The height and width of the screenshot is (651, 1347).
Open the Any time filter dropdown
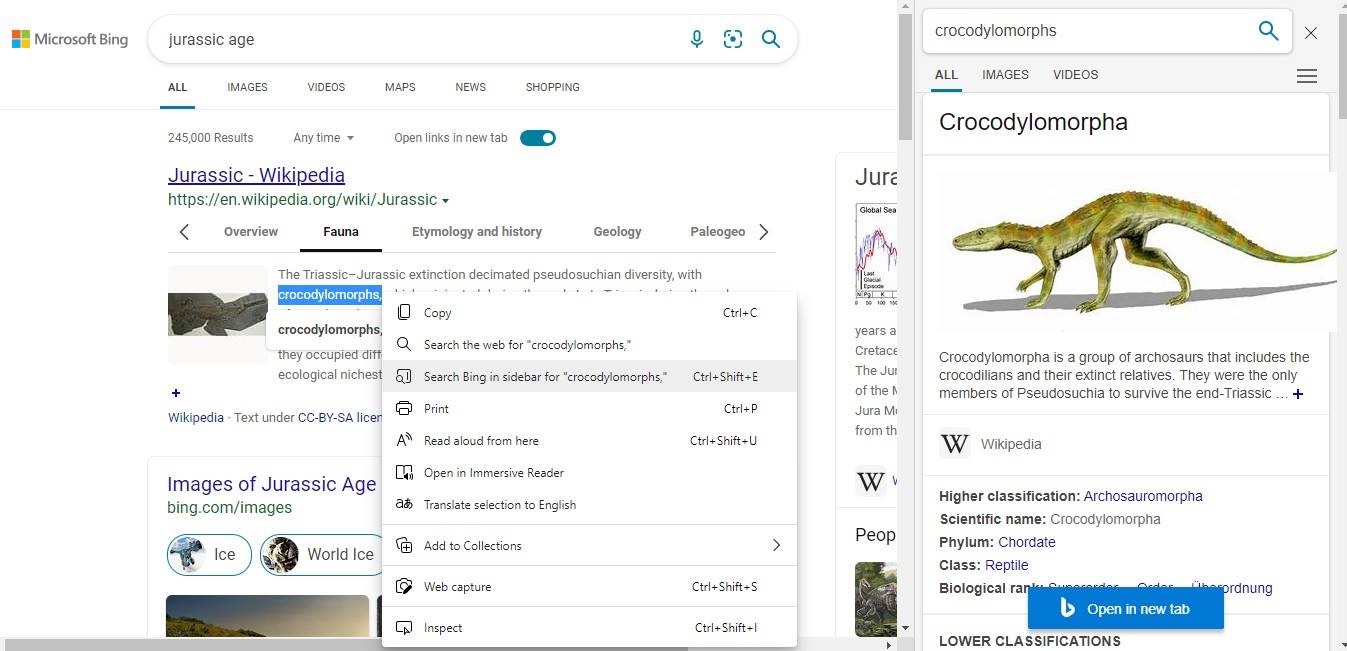323,137
